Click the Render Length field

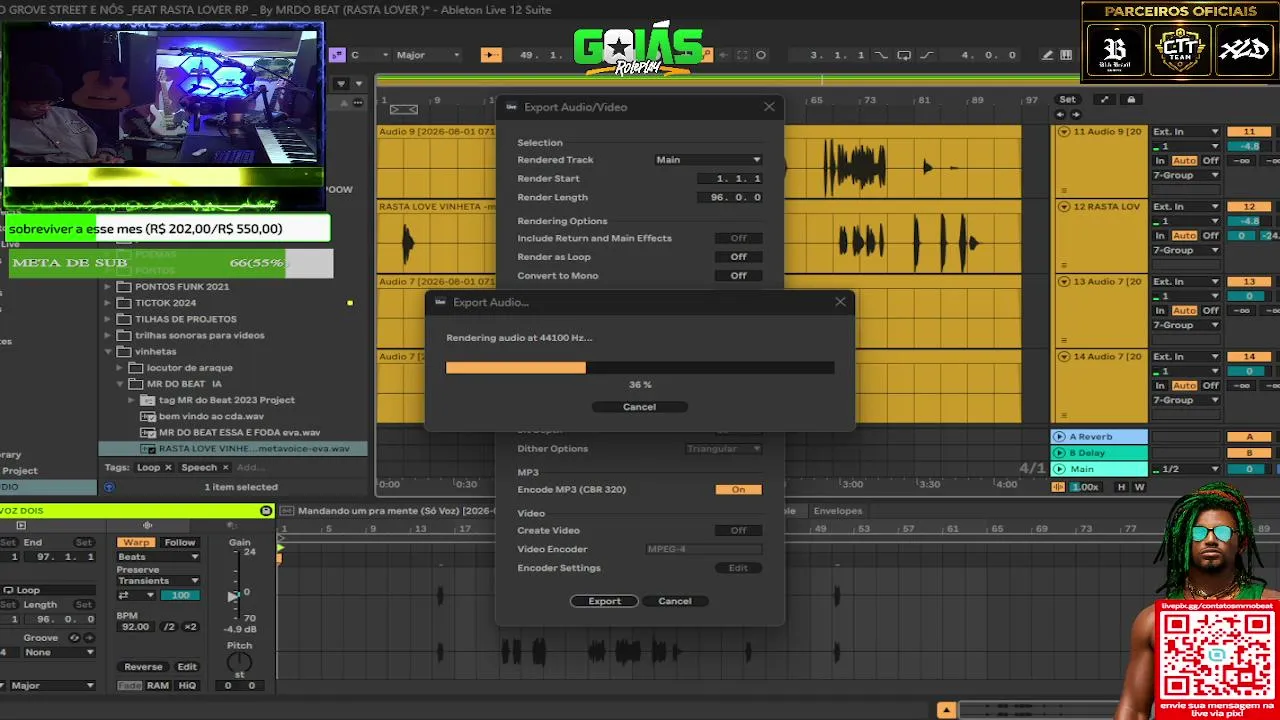pos(730,197)
